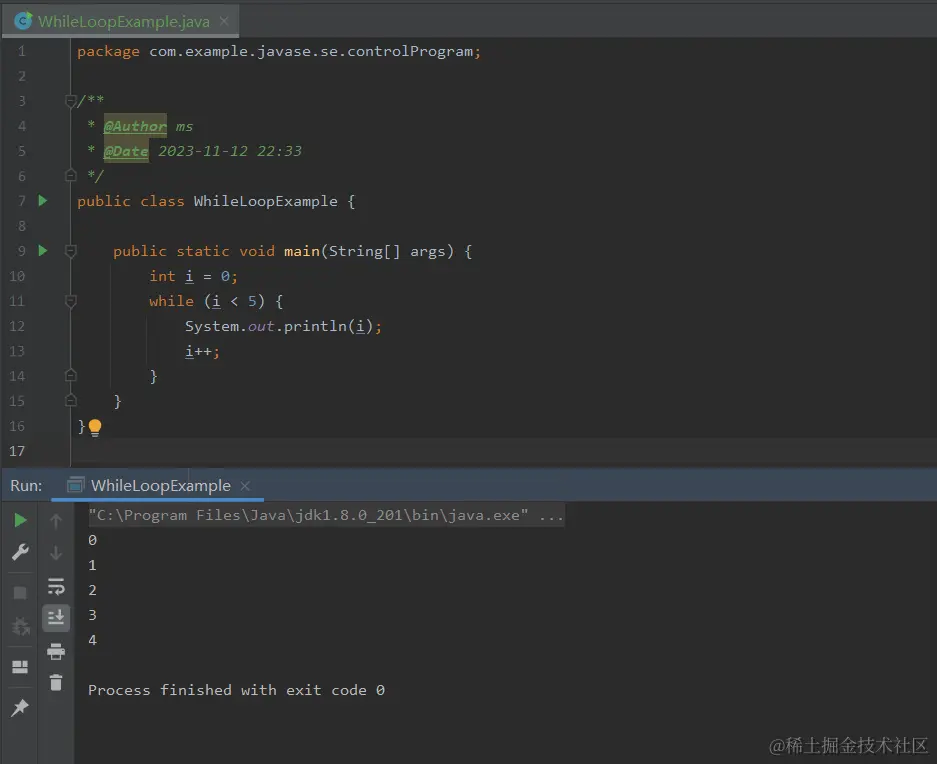Click 'System.out.println(i);' on line 12

283,326
